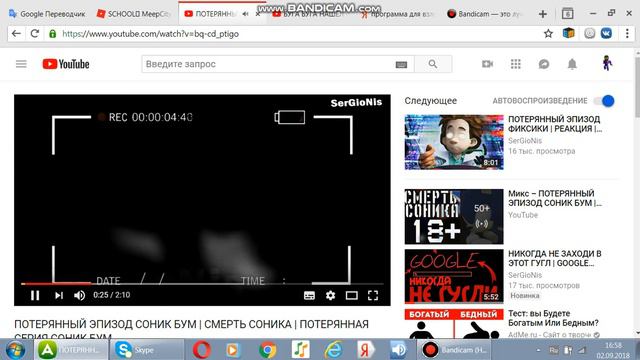Switch to the Bandicam browser tab
The width and height of the screenshot is (640, 360).
[x=484, y=14]
